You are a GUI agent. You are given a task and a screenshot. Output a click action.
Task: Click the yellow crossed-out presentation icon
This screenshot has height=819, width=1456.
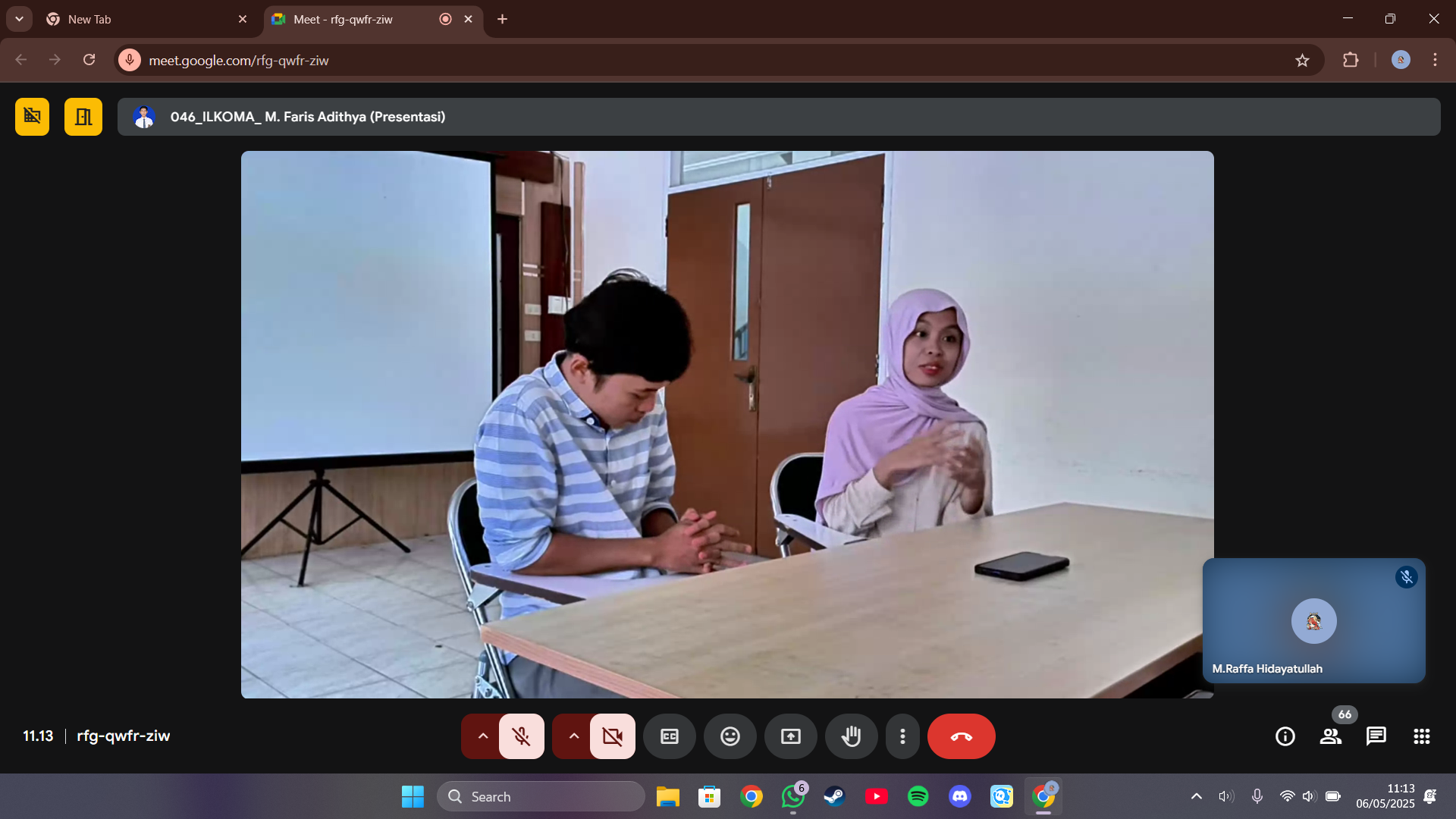coord(32,117)
